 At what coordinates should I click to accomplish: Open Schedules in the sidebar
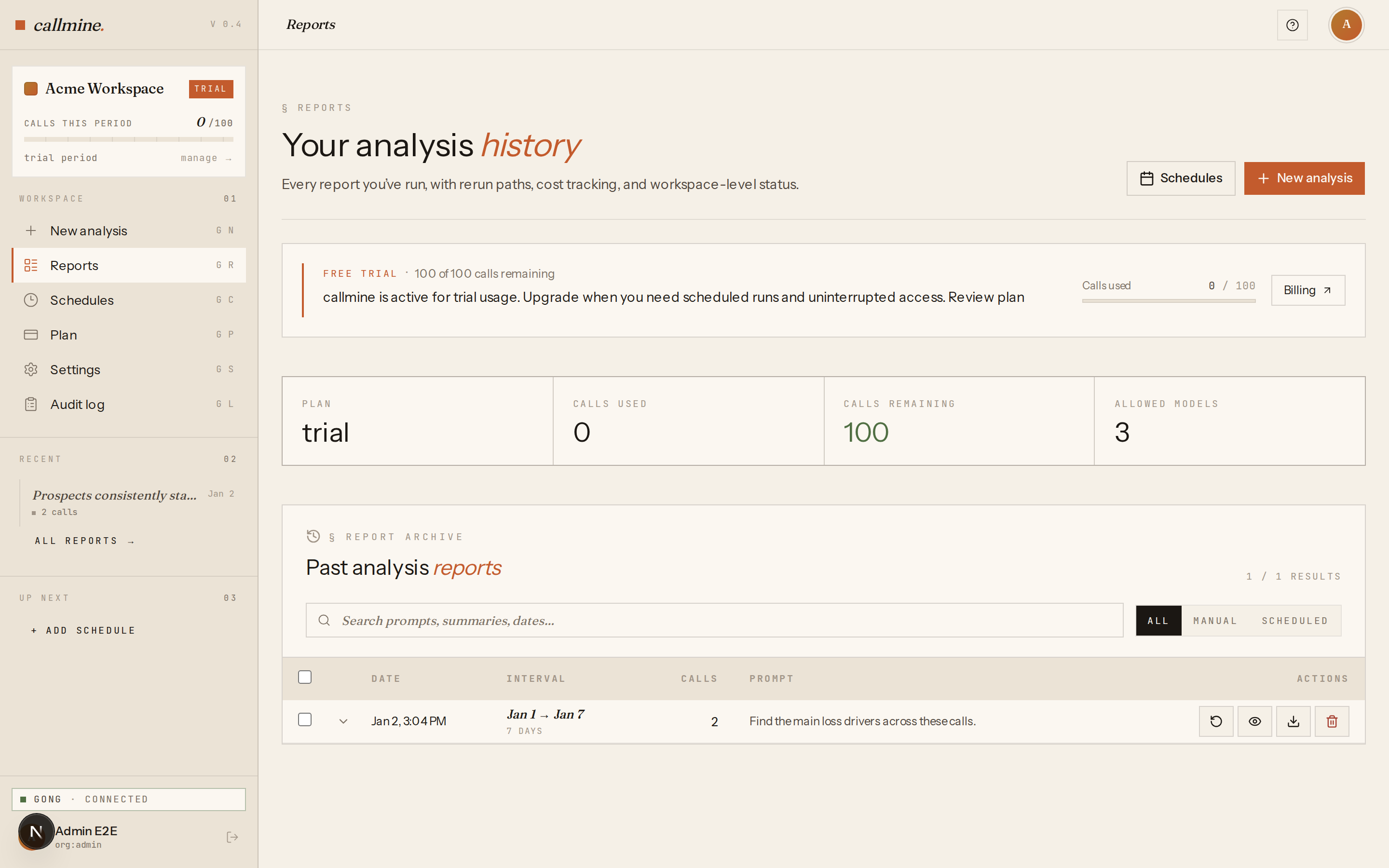129,299
